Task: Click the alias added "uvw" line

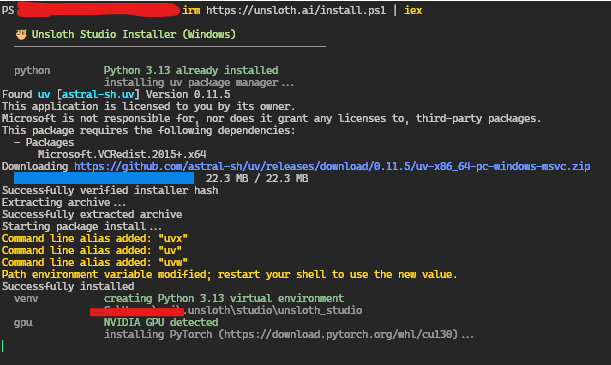Action: click(x=95, y=263)
